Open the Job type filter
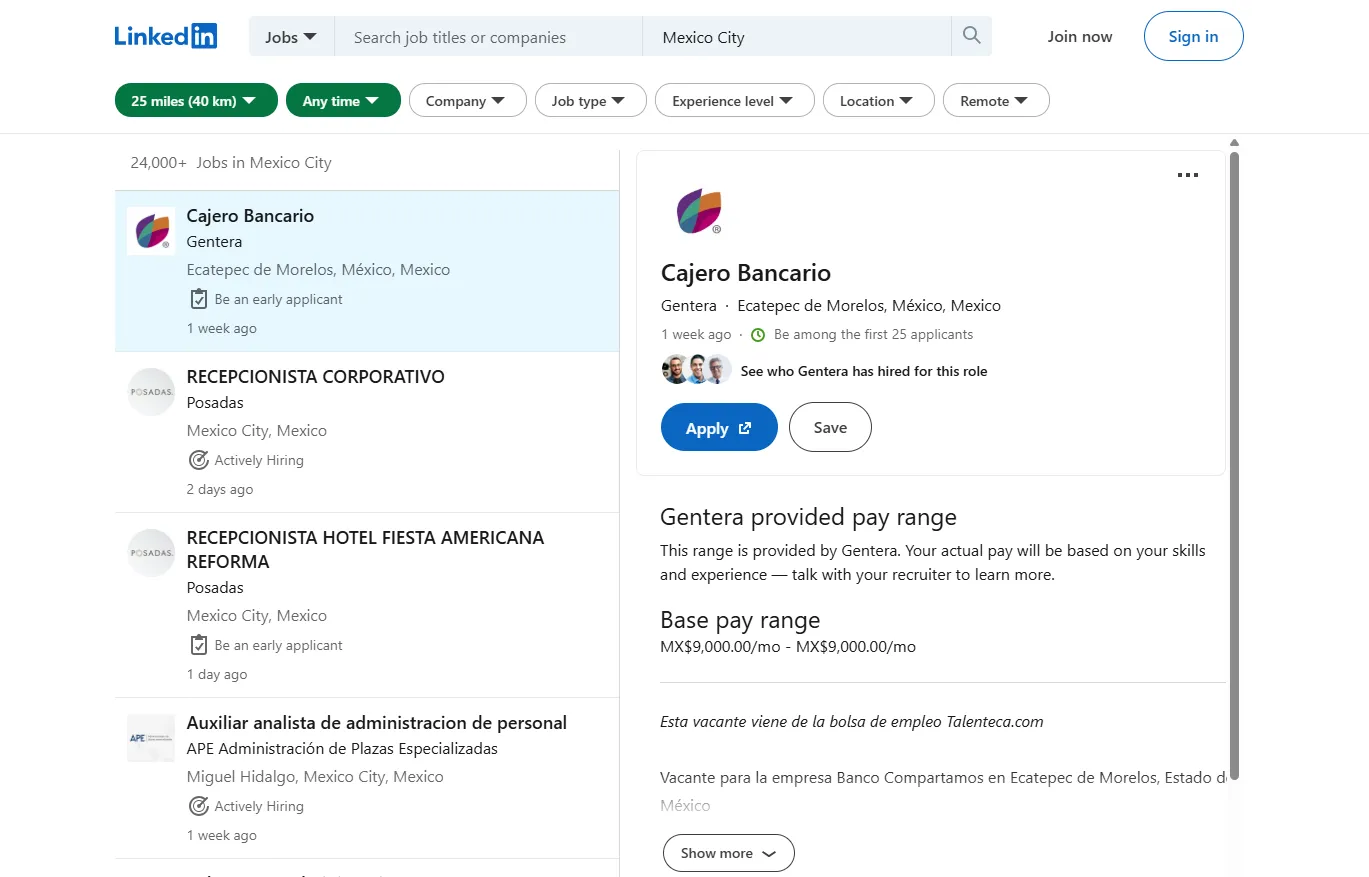This screenshot has width=1369, height=877. [x=590, y=100]
